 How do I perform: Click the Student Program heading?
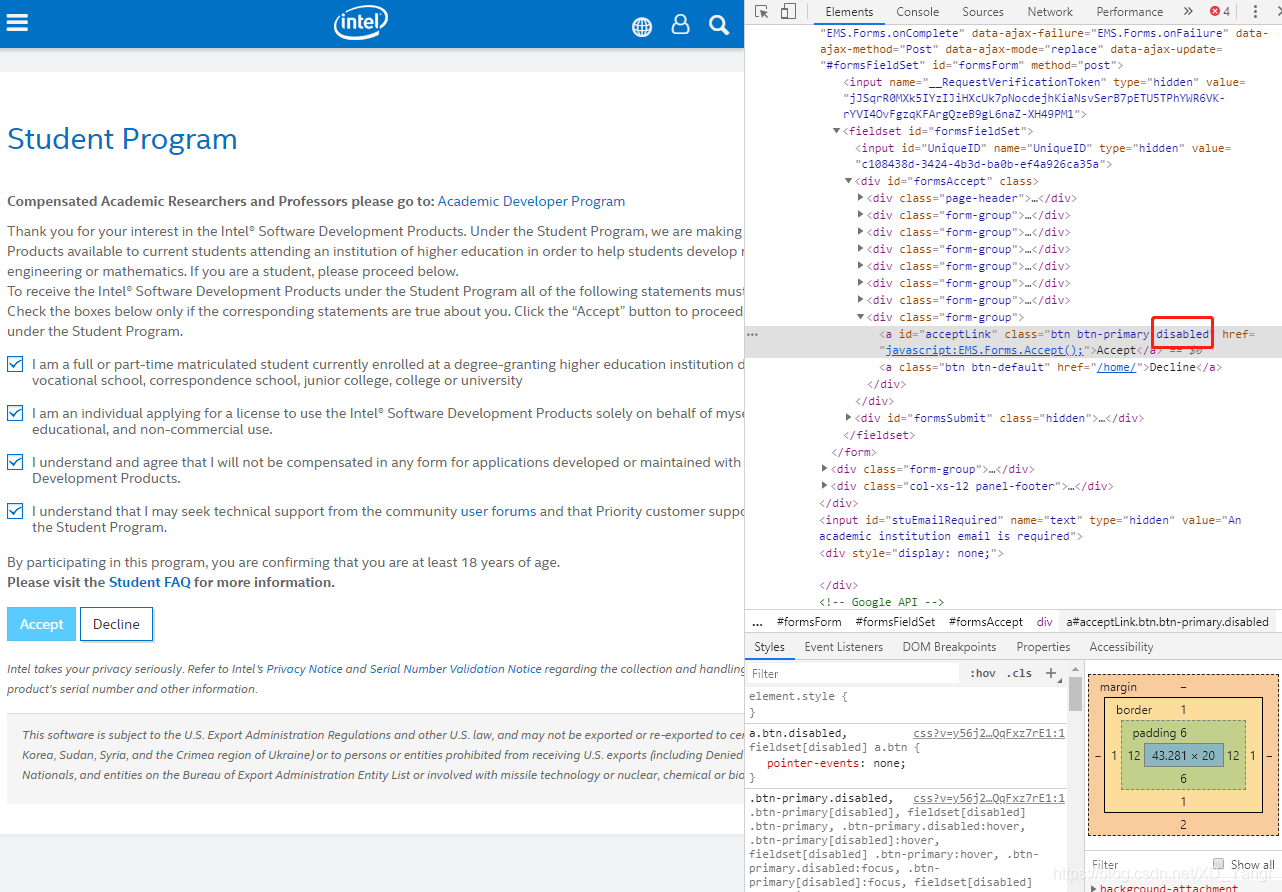tap(122, 138)
